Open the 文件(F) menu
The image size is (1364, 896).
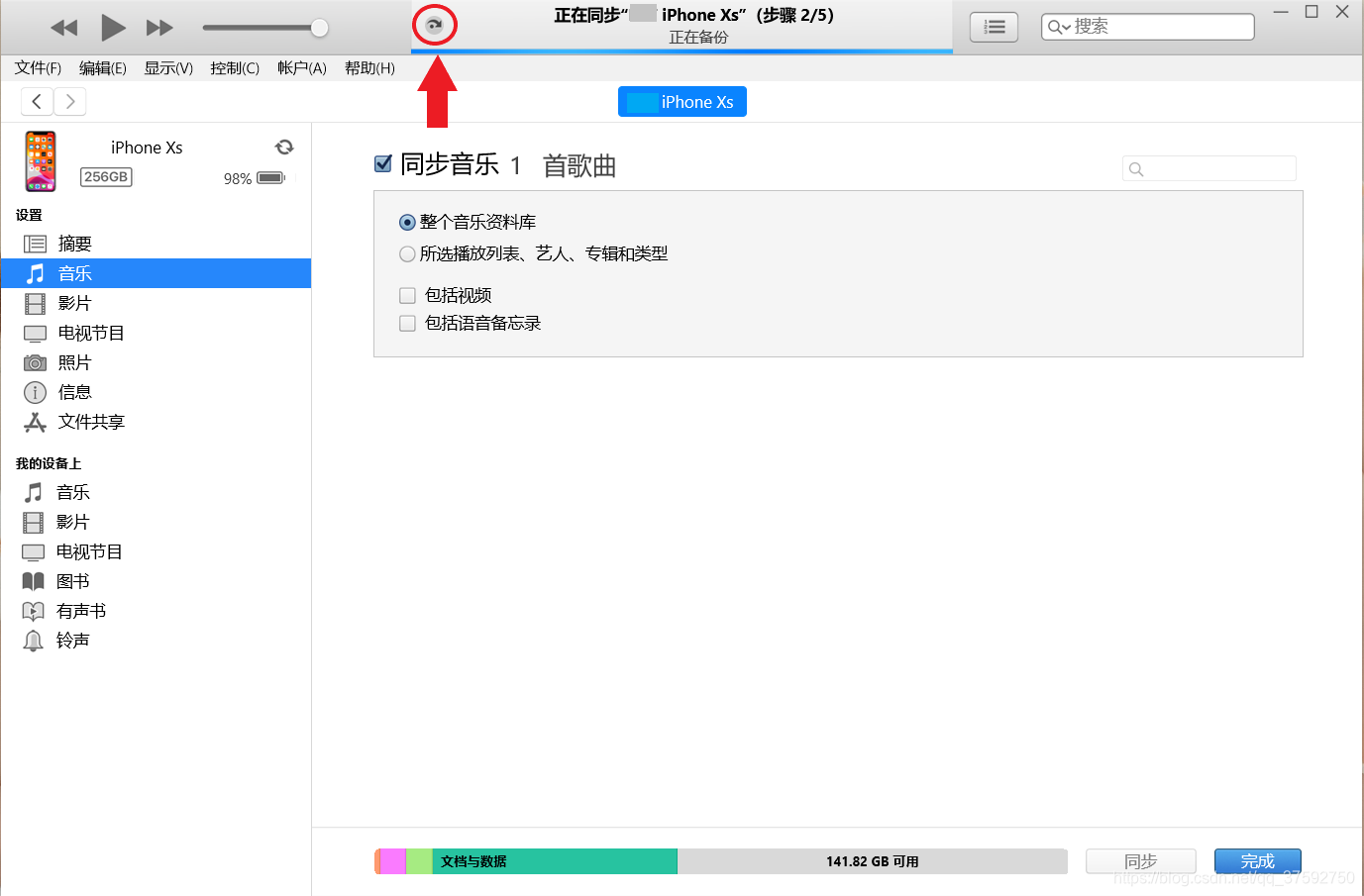pyautogui.click(x=38, y=68)
